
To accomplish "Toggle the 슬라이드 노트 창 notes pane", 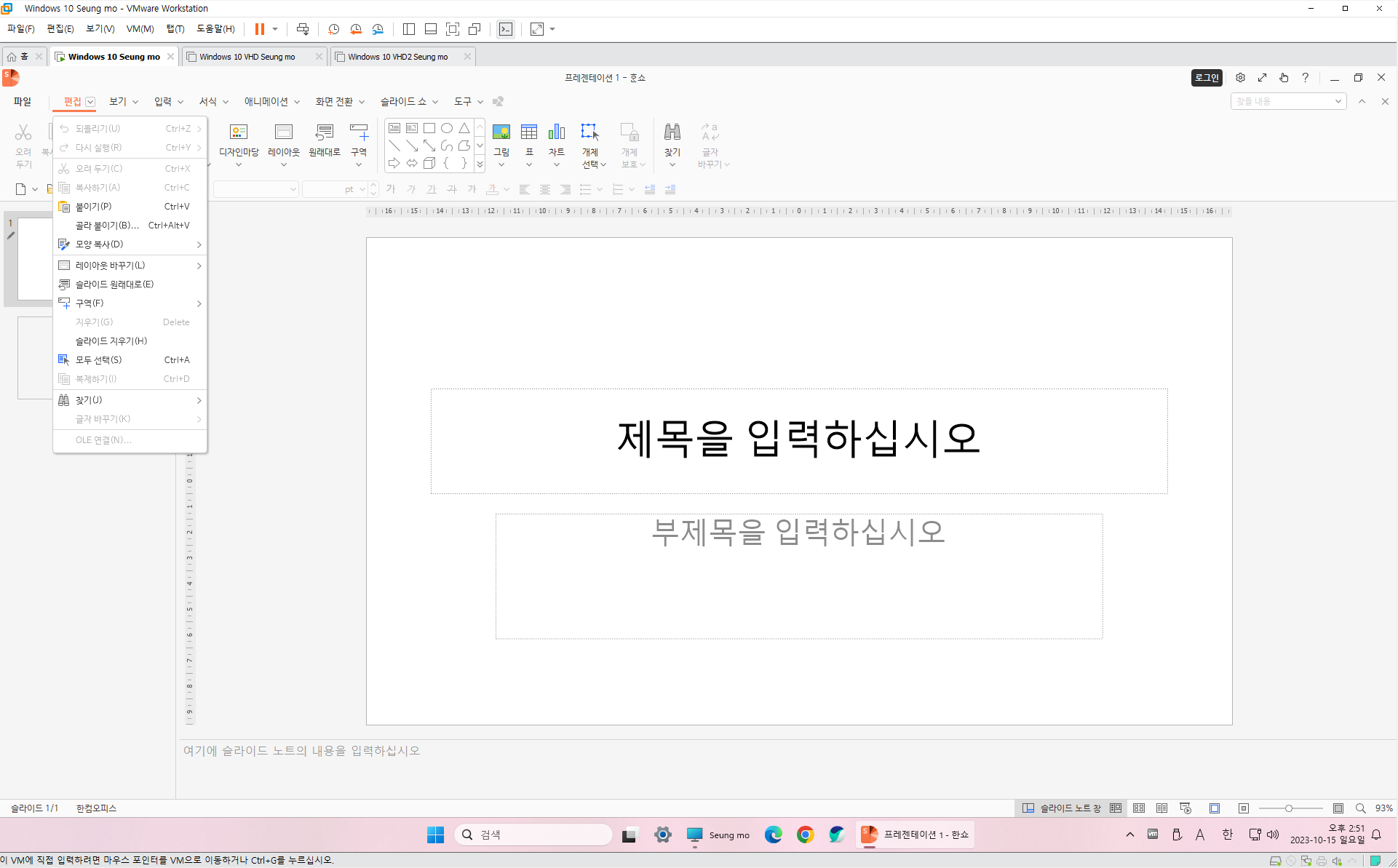I will [1062, 808].
